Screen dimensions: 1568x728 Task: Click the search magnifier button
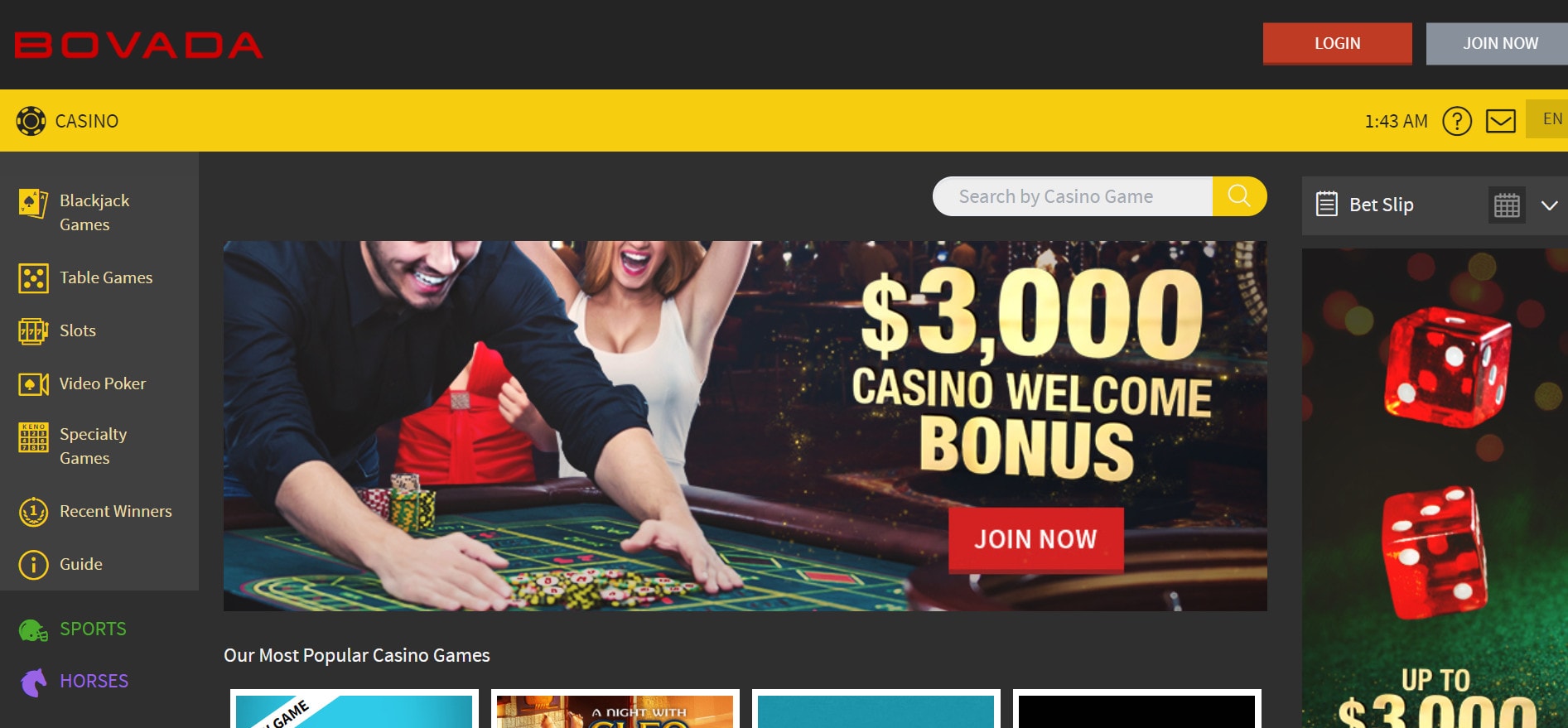(x=1239, y=196)
